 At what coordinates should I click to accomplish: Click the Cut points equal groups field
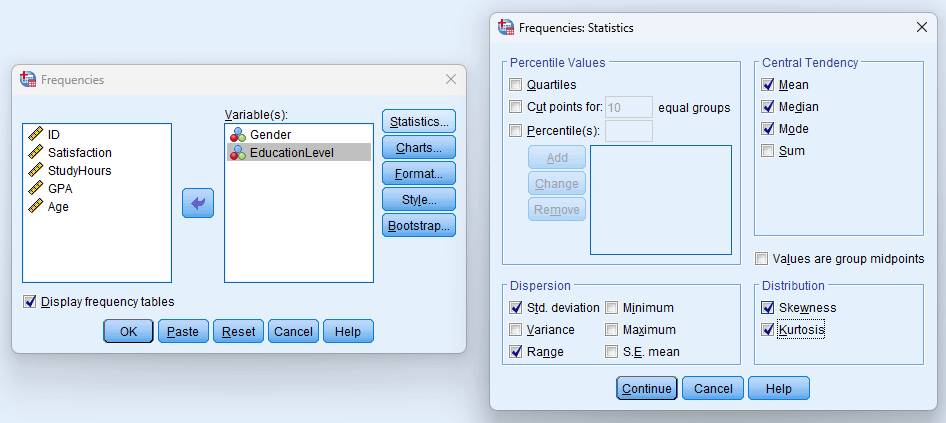[x=629, y=108]
